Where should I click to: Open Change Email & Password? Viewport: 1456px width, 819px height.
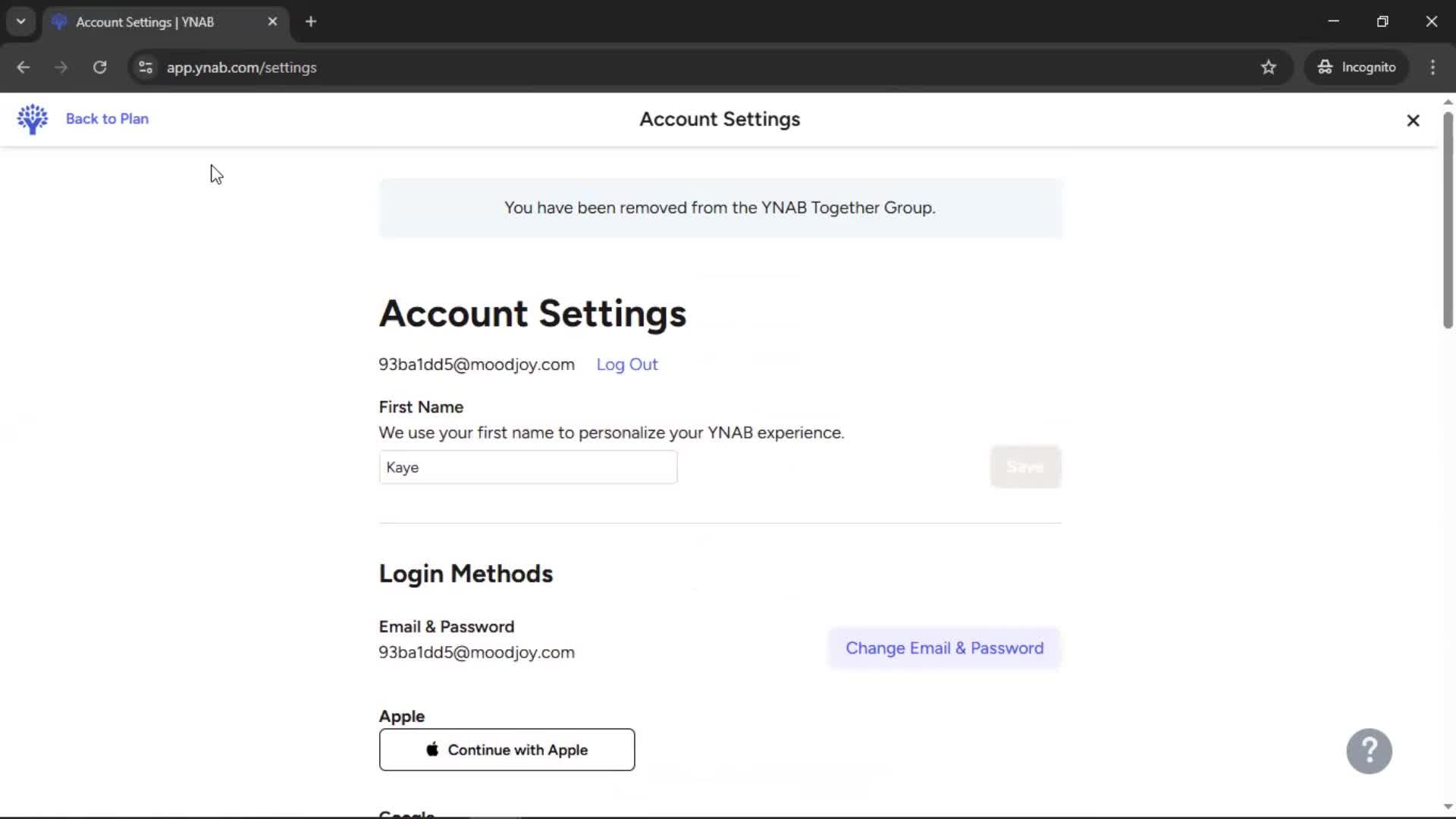coord(944,648)
